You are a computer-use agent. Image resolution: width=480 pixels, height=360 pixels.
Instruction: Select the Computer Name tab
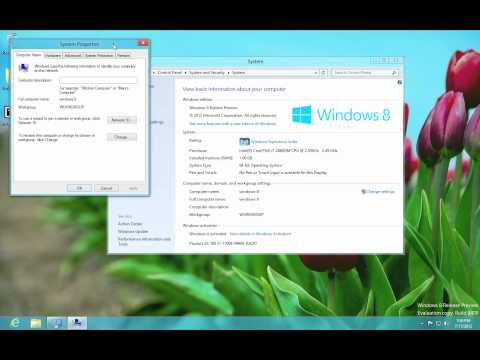pyautogui.click(x=28, y=55)
